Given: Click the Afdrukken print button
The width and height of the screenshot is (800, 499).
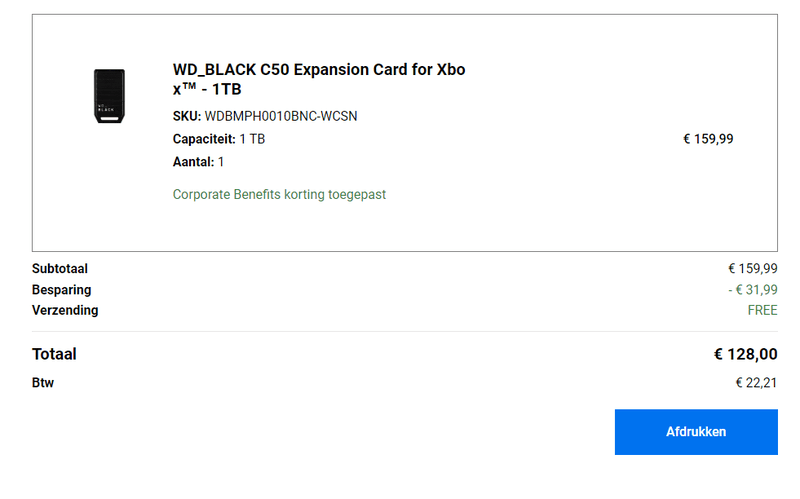Looking at the screenshot, I should [696, 432].
